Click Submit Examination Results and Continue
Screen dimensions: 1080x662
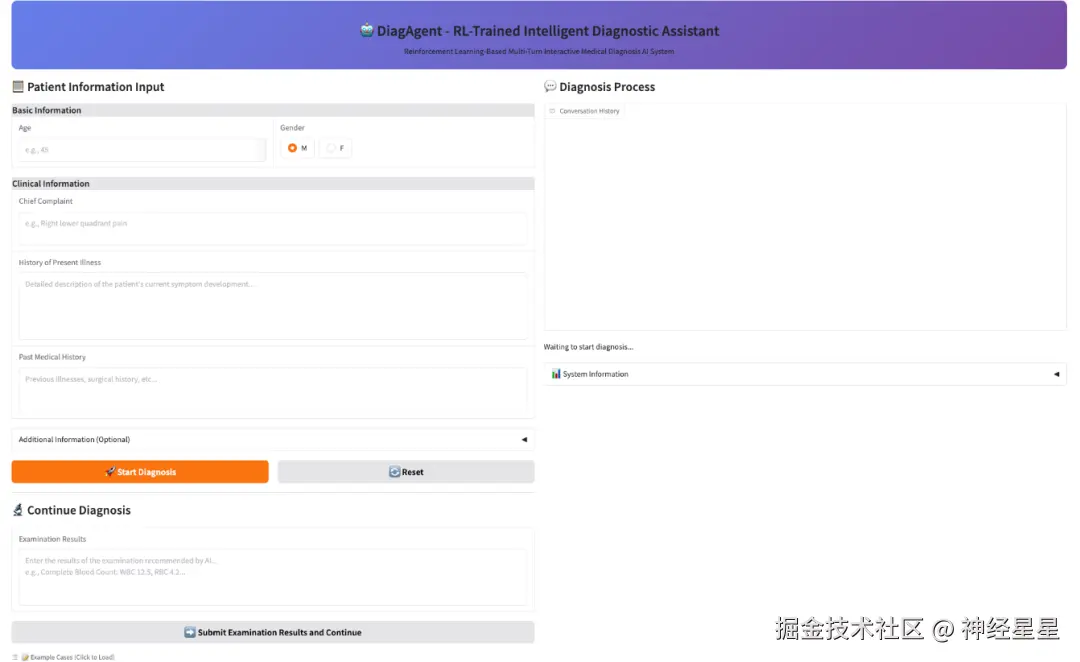pos(273,631)
